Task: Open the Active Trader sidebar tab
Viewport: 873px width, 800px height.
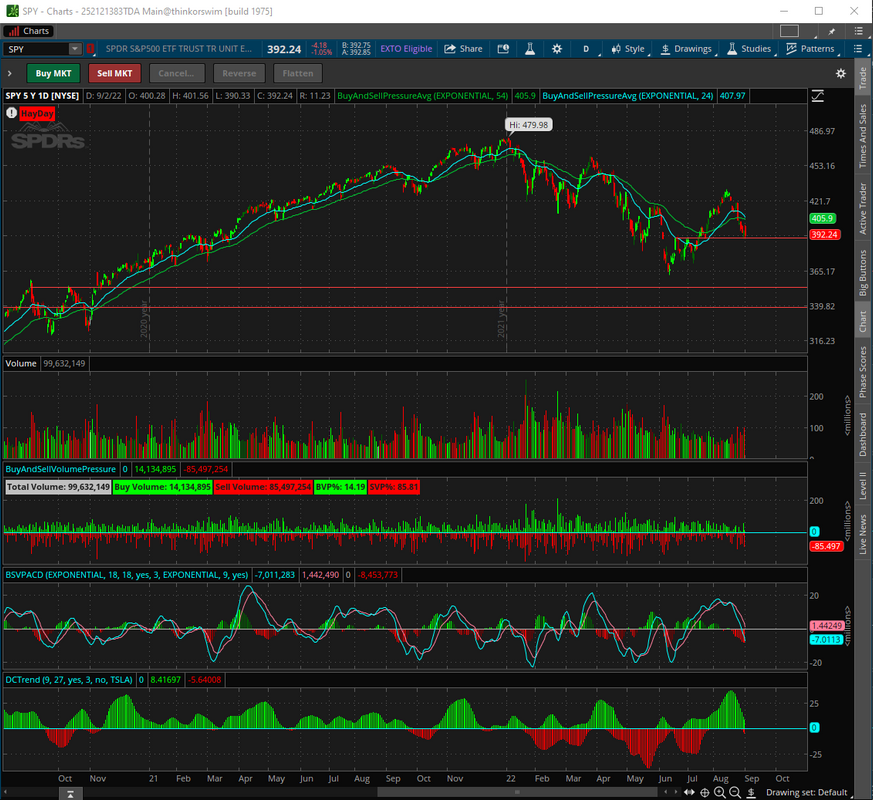Action: click(862, 208)
